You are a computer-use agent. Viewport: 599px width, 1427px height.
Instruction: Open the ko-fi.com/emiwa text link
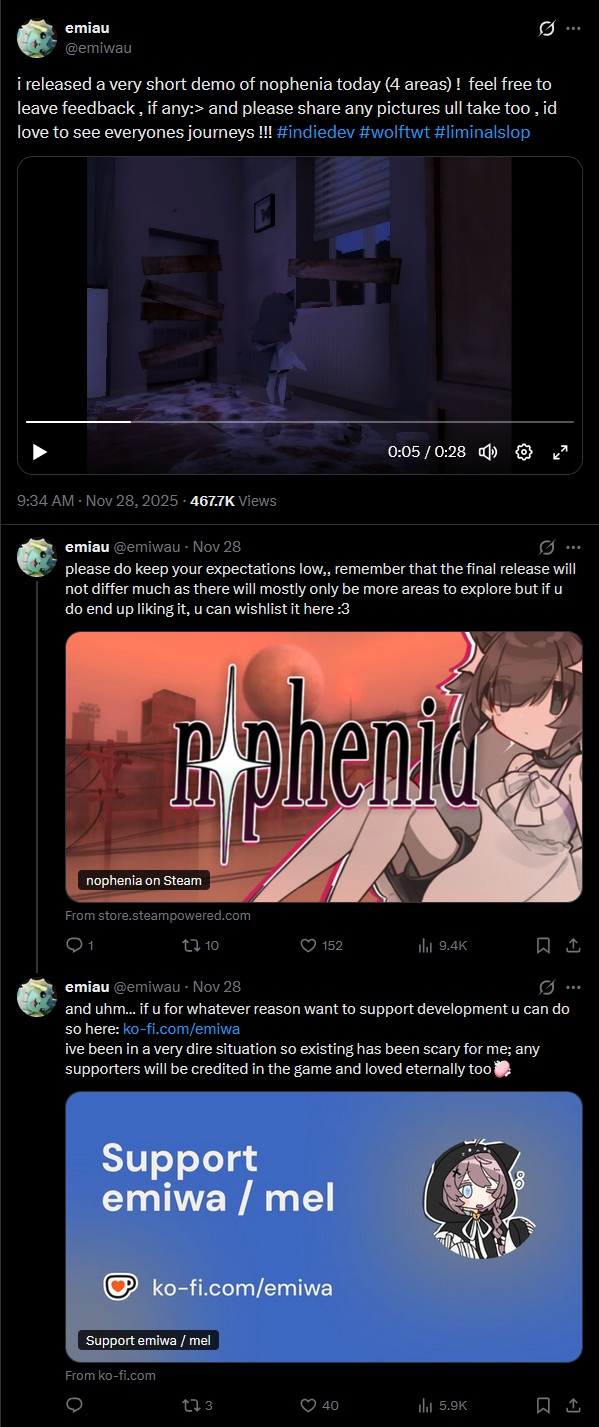(x=181, y=1028)
